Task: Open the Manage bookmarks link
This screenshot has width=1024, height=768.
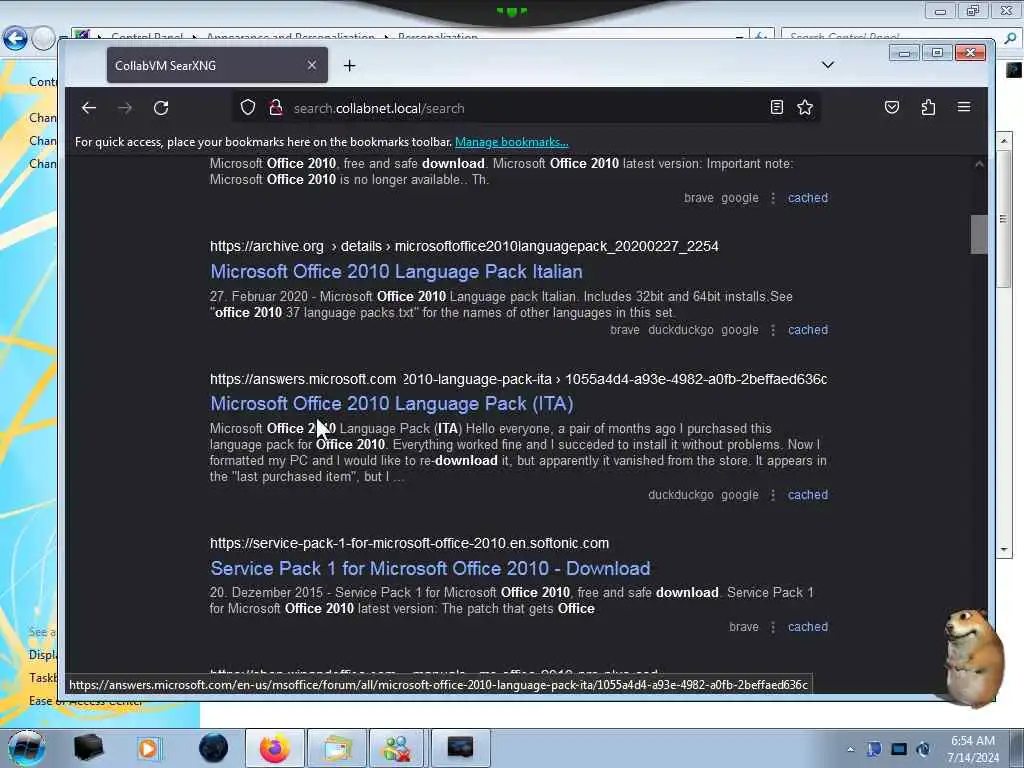Action: click(x=511, y=142)
